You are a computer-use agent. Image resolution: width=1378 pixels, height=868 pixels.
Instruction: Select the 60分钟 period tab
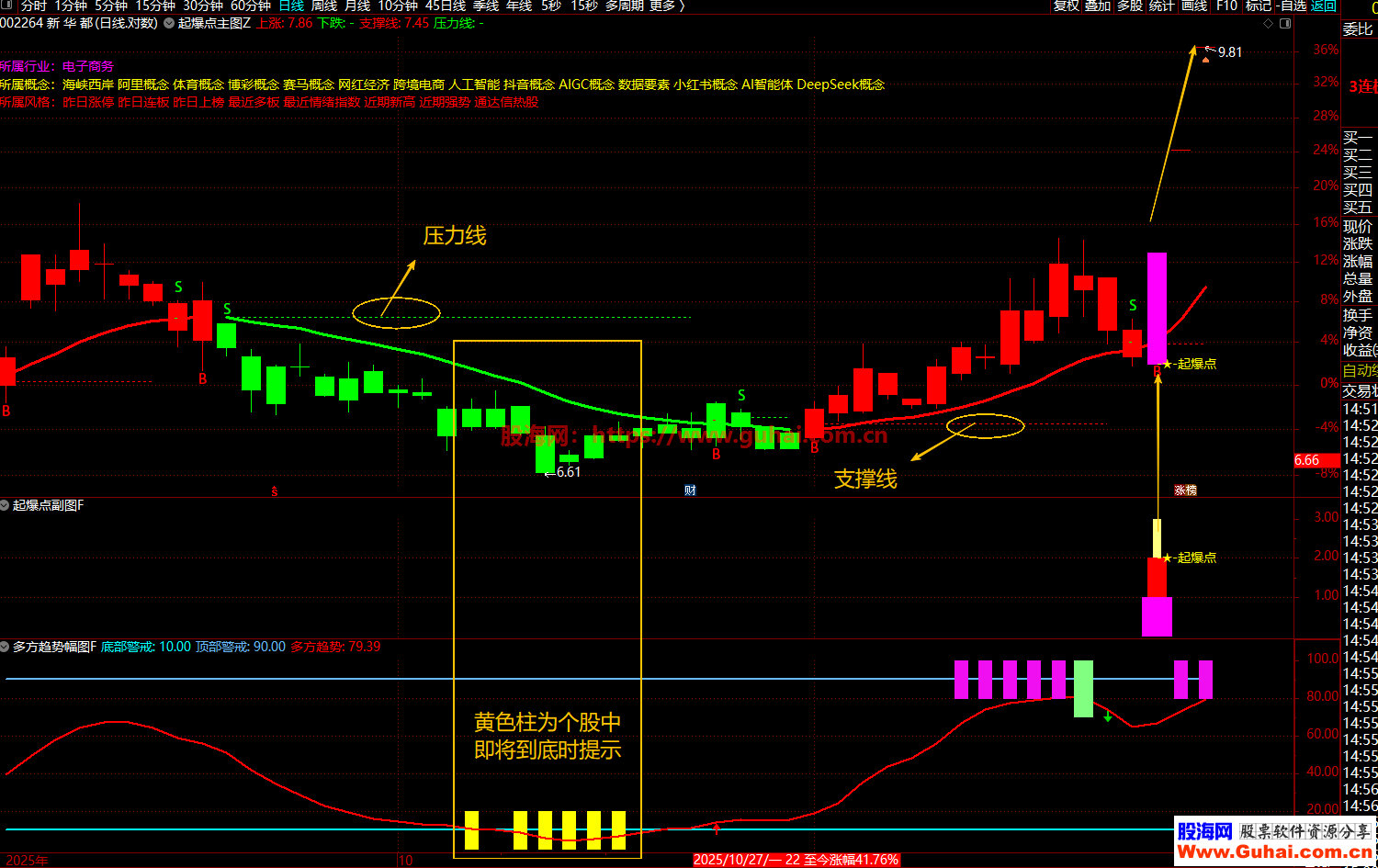tap(250, 6)
